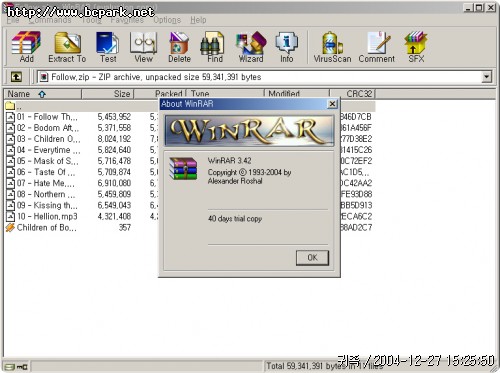Image resolution: width=500 pixels, height=373 pixels.
Task: Select file name '01 - Follow Th...'
Action: (x=47, y=117)
